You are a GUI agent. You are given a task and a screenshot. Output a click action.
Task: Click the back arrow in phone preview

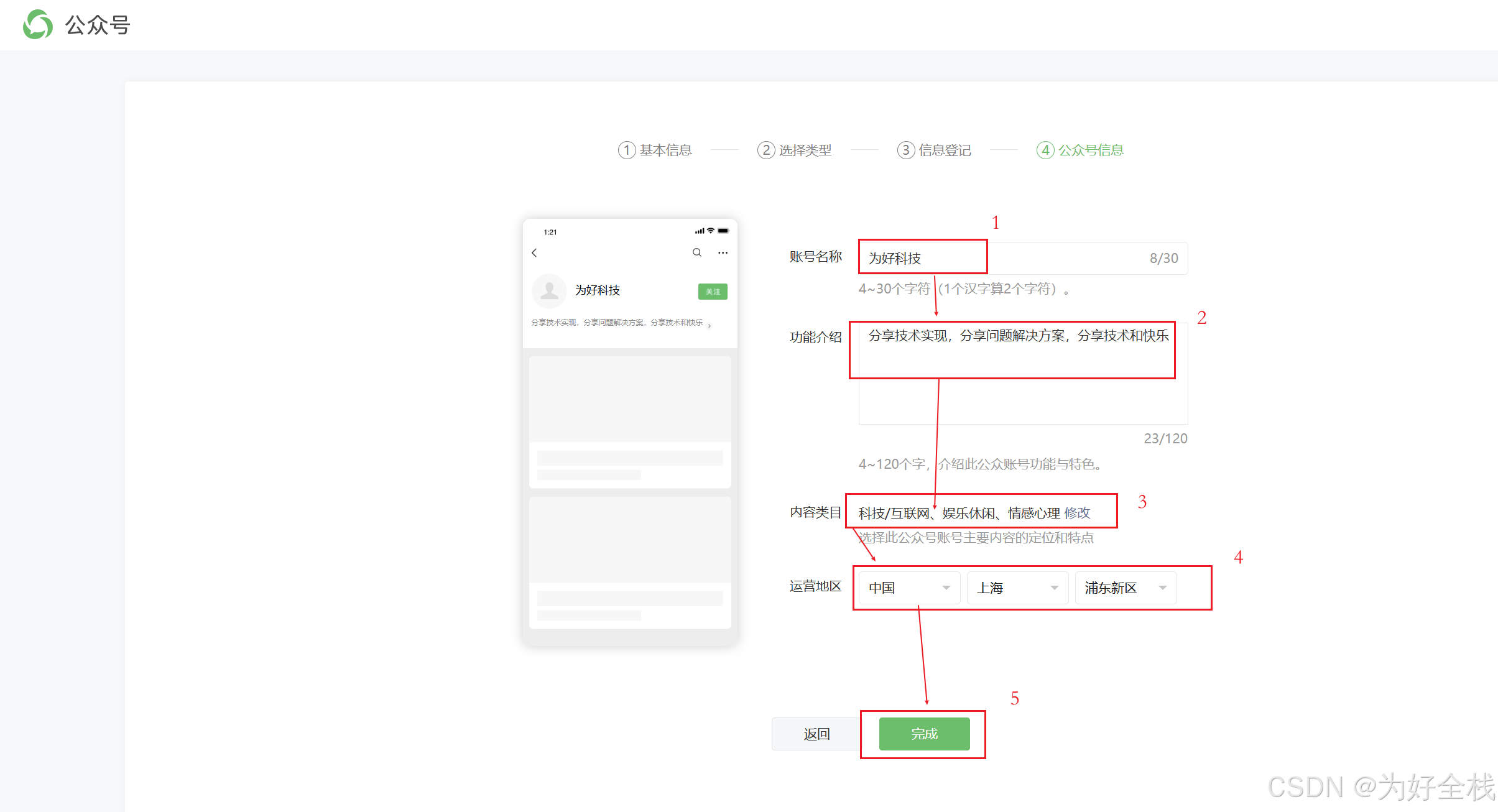tap(534, 252)
